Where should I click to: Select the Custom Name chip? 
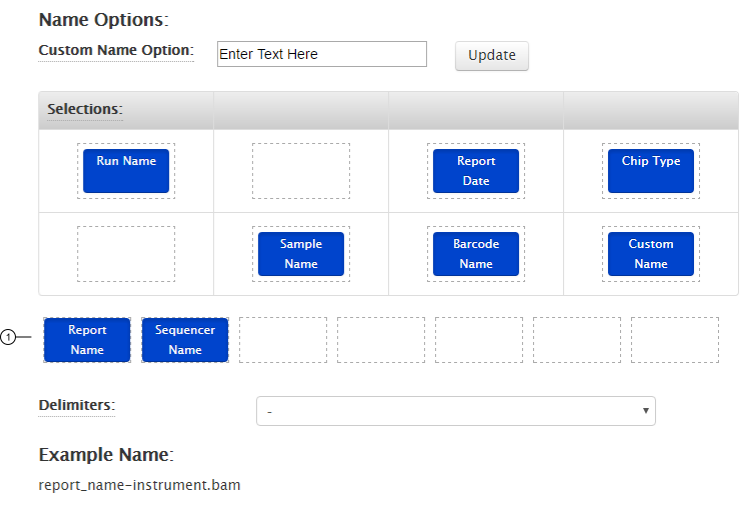pyautogui.click(x=651, y=254)
